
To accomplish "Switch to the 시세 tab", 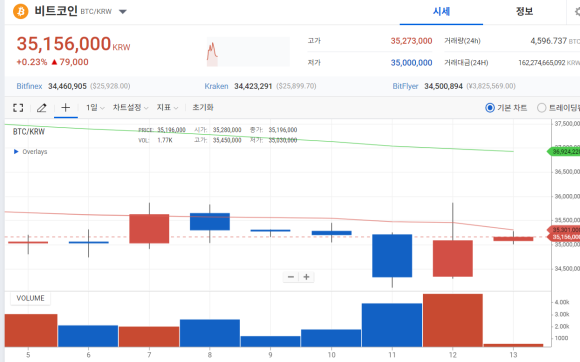I will coord(441,11).
